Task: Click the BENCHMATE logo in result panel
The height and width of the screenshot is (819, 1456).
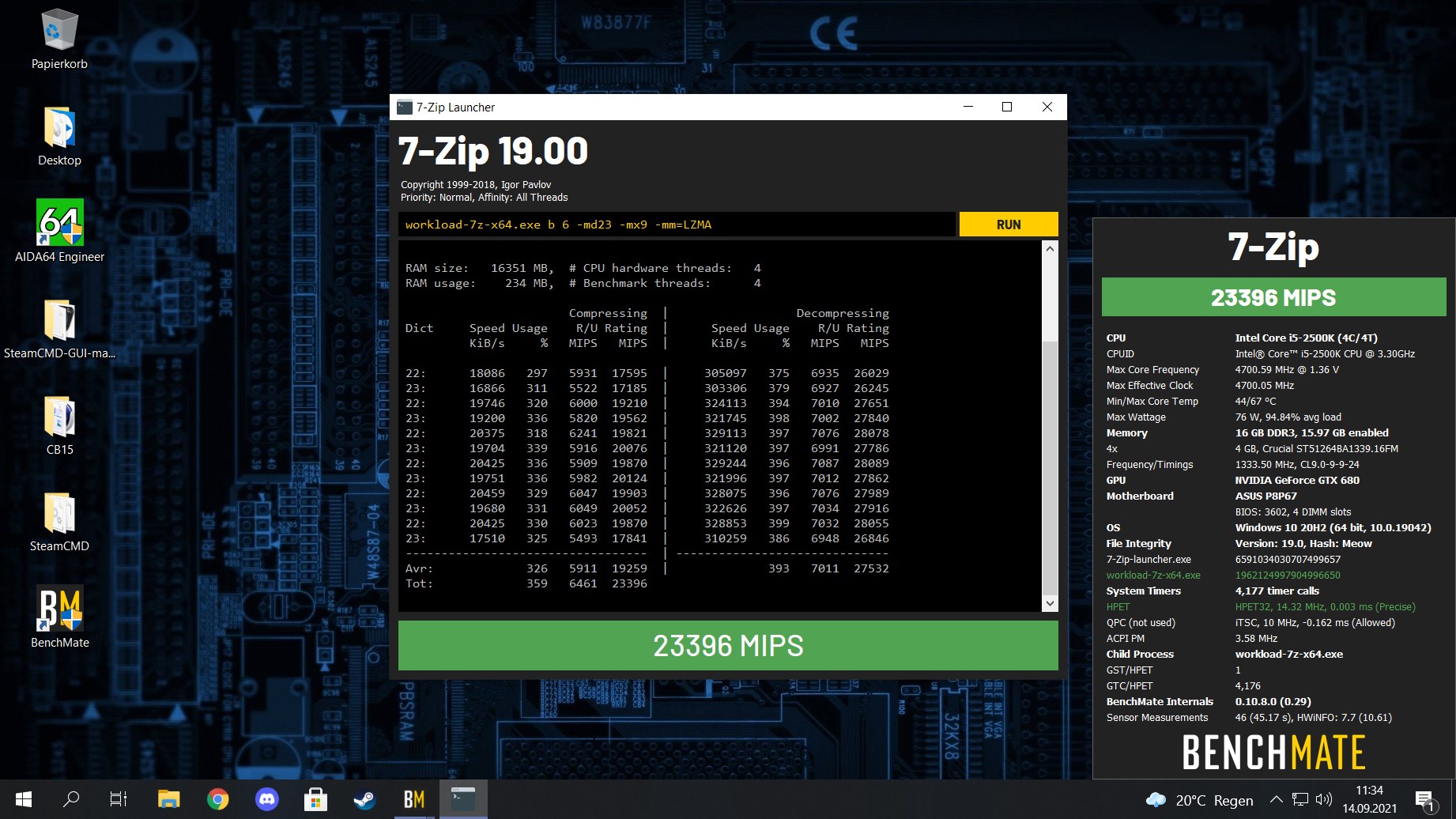Action: point(1273,752)
